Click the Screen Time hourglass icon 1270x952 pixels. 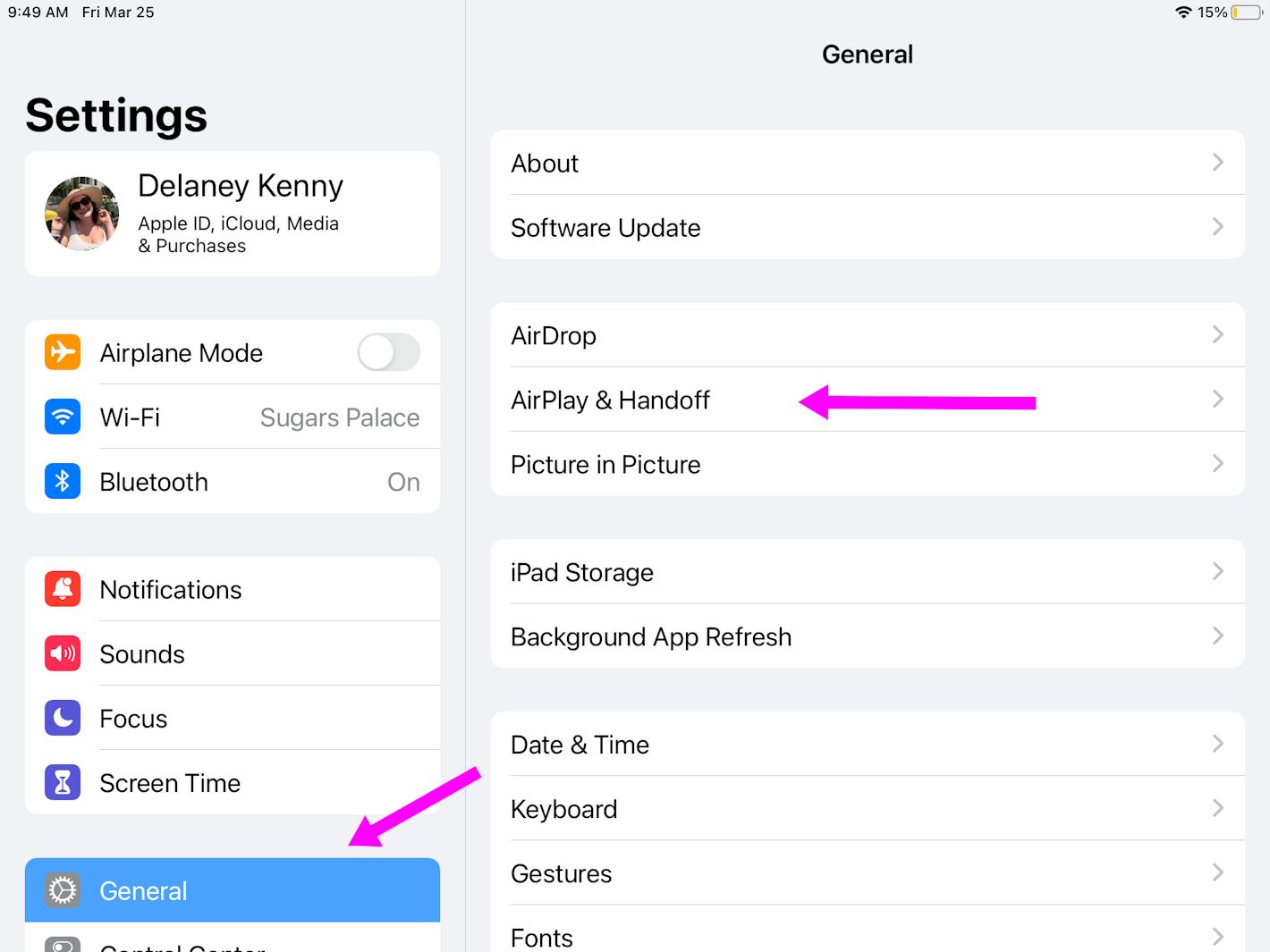click(62, 782)
